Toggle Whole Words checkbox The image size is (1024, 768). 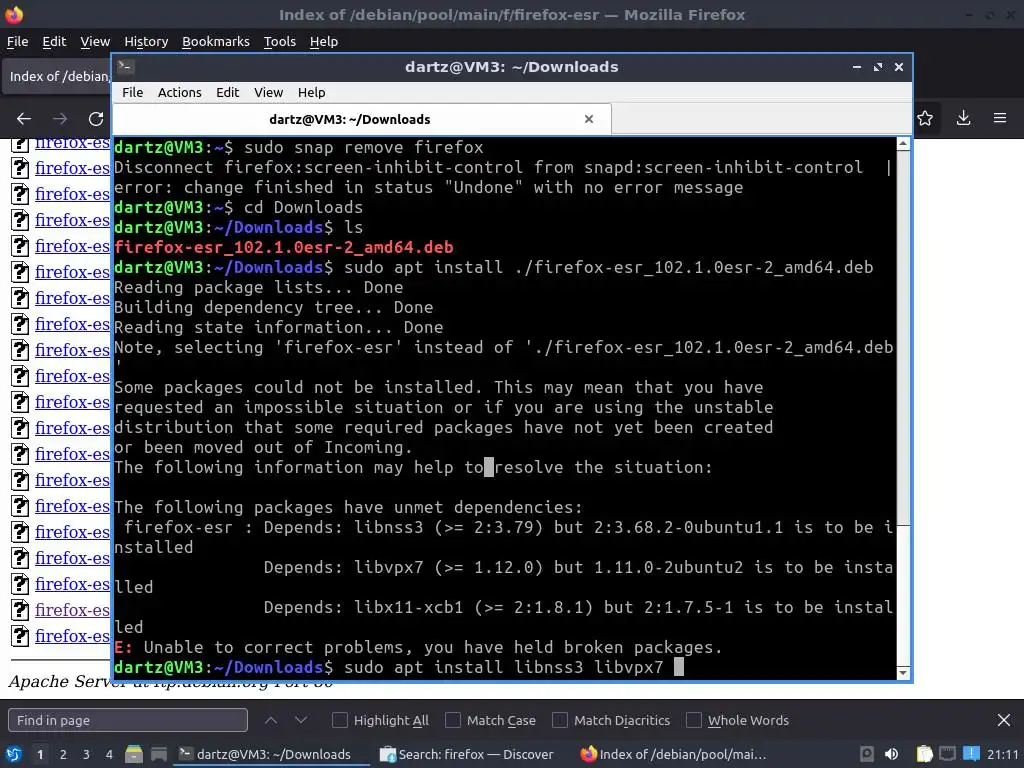pyautogui.click(x=694, y=720)
